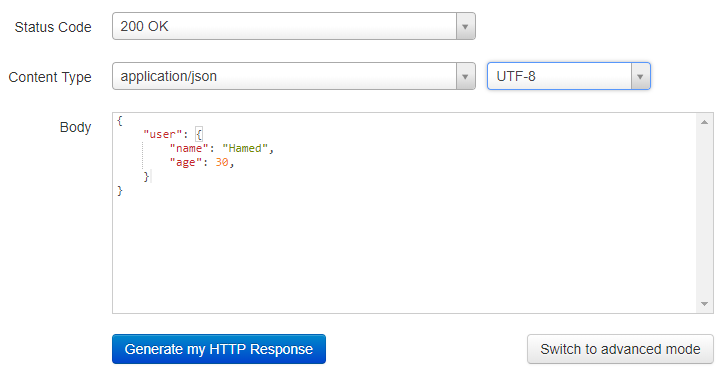Click the "Hamed" string value
728x377 pixels.
click(x=245, y=149)
